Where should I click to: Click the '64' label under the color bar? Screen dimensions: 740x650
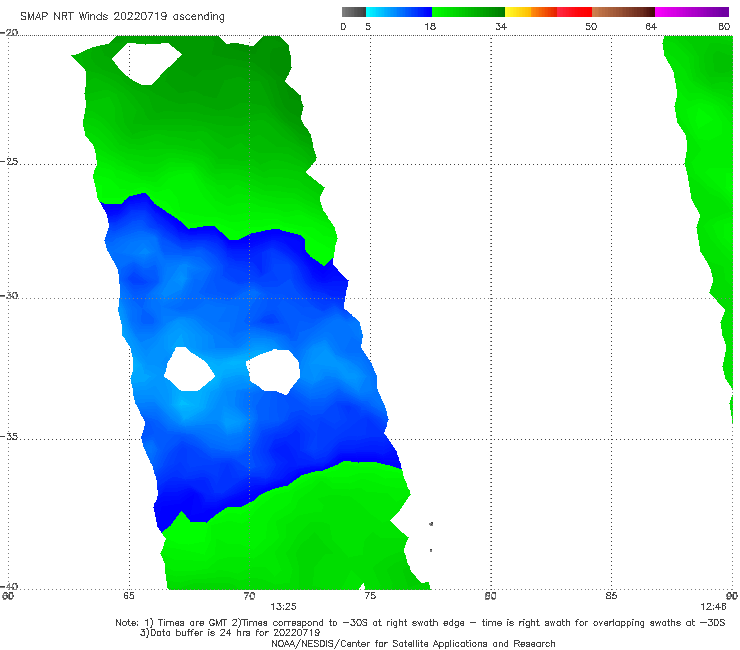point(651,27)
